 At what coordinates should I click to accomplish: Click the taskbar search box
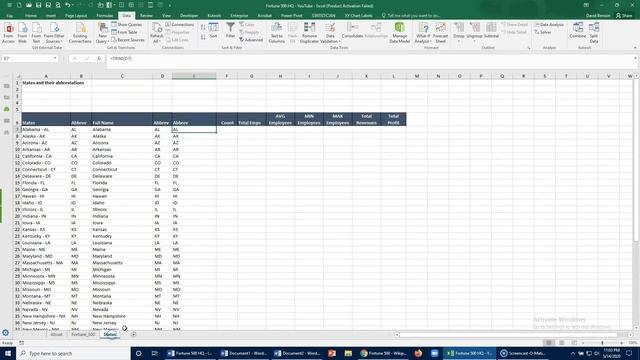tap(73, 353)
